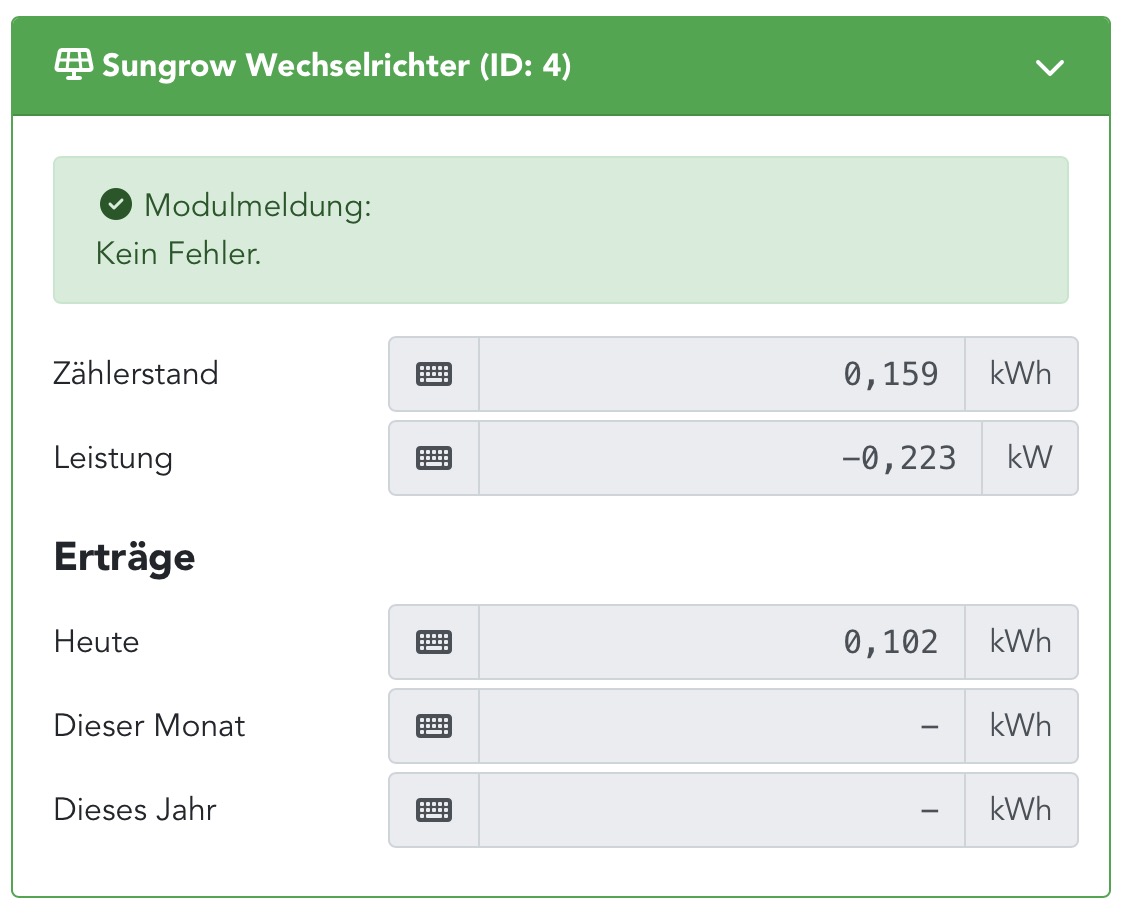Select the Heute yield value 0,102
This screenshot has height=920, width=1124.
pyautogui.click(x=890, y=642)
